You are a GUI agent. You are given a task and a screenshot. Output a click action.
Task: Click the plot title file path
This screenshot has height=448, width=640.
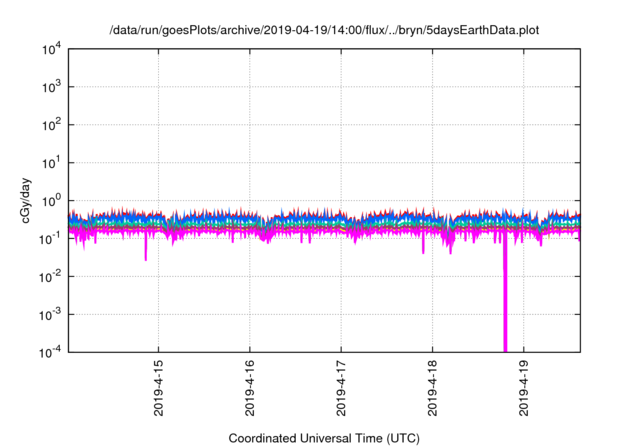point(324,30)
